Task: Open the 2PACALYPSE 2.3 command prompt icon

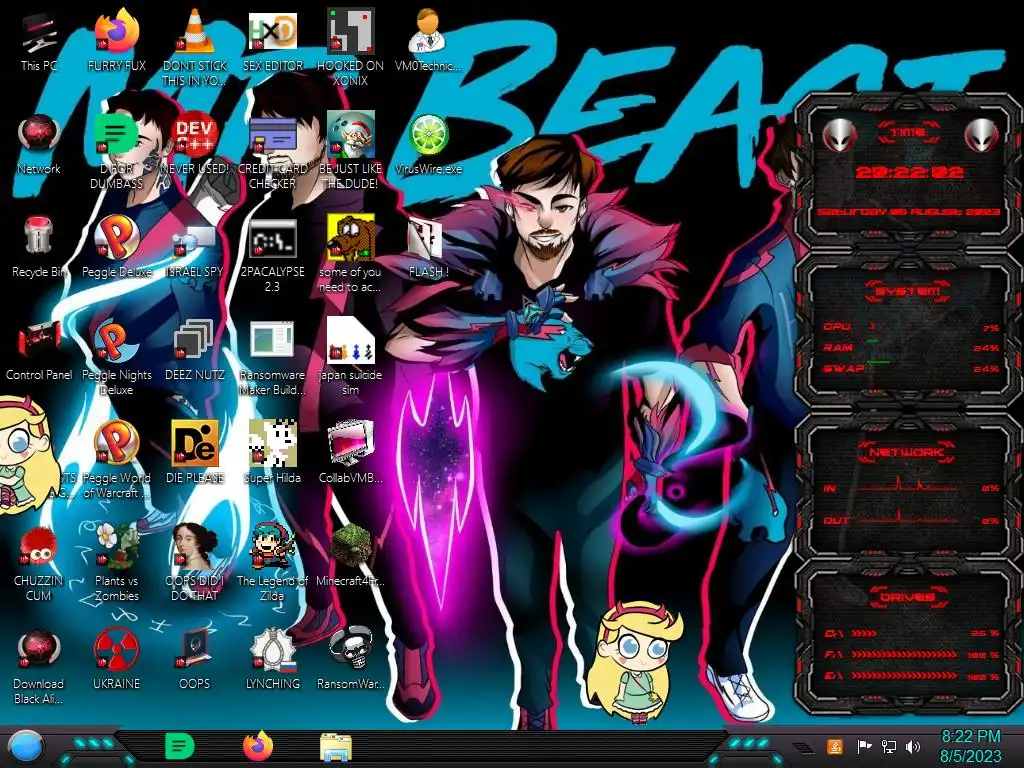Action: tap(272, 255)
